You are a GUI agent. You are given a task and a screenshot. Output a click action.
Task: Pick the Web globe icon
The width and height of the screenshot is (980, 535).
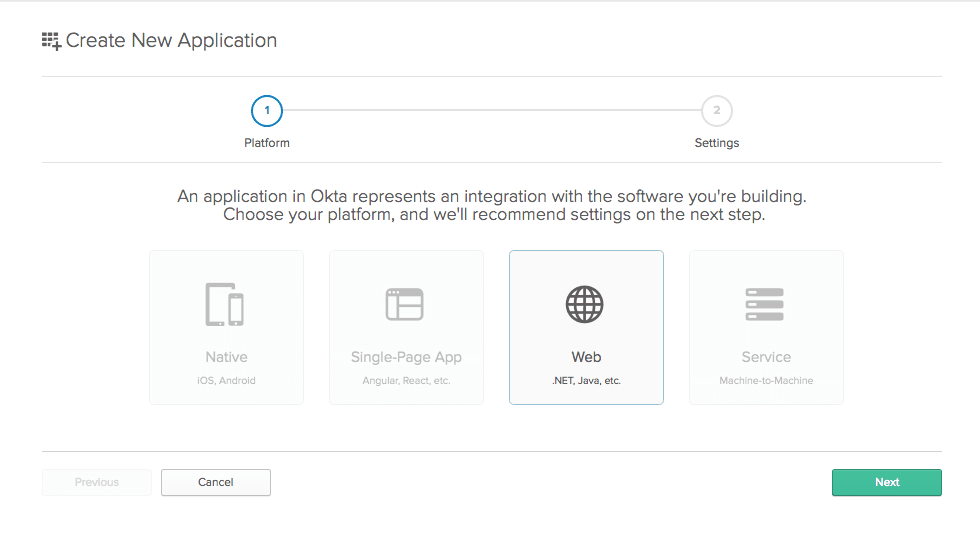584,304
